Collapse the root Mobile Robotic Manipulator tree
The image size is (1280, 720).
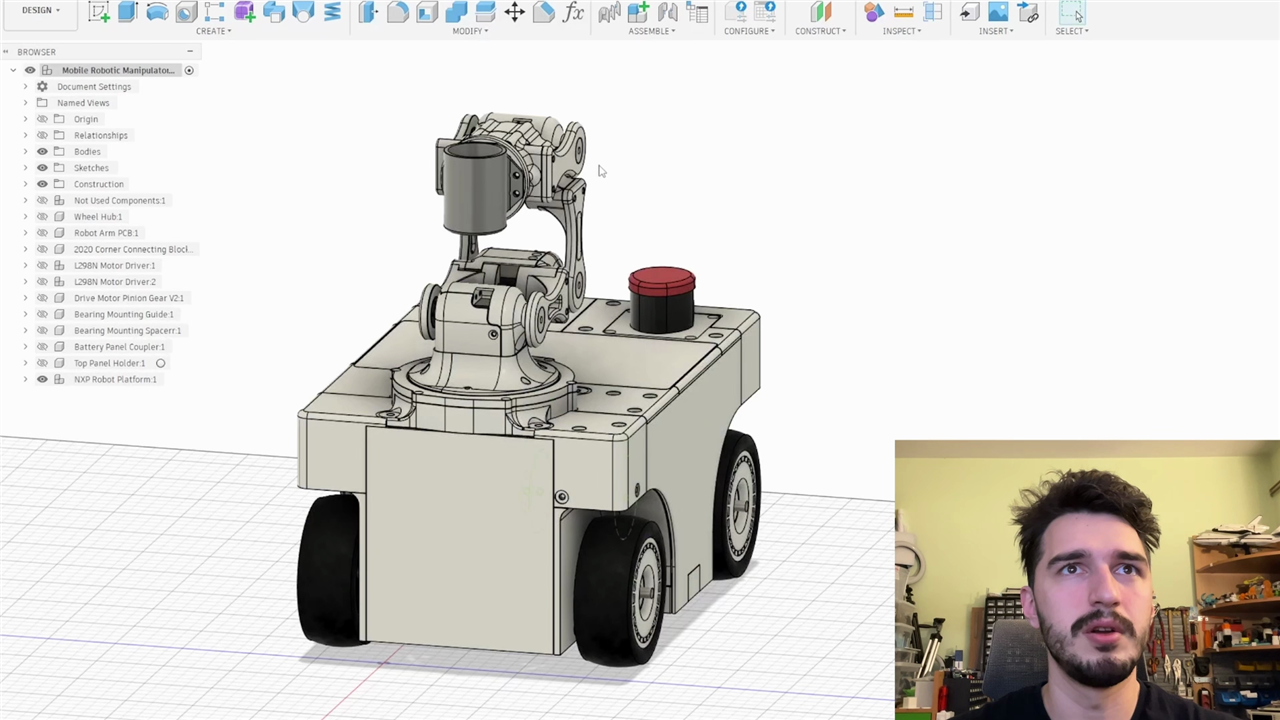(13, 70)
